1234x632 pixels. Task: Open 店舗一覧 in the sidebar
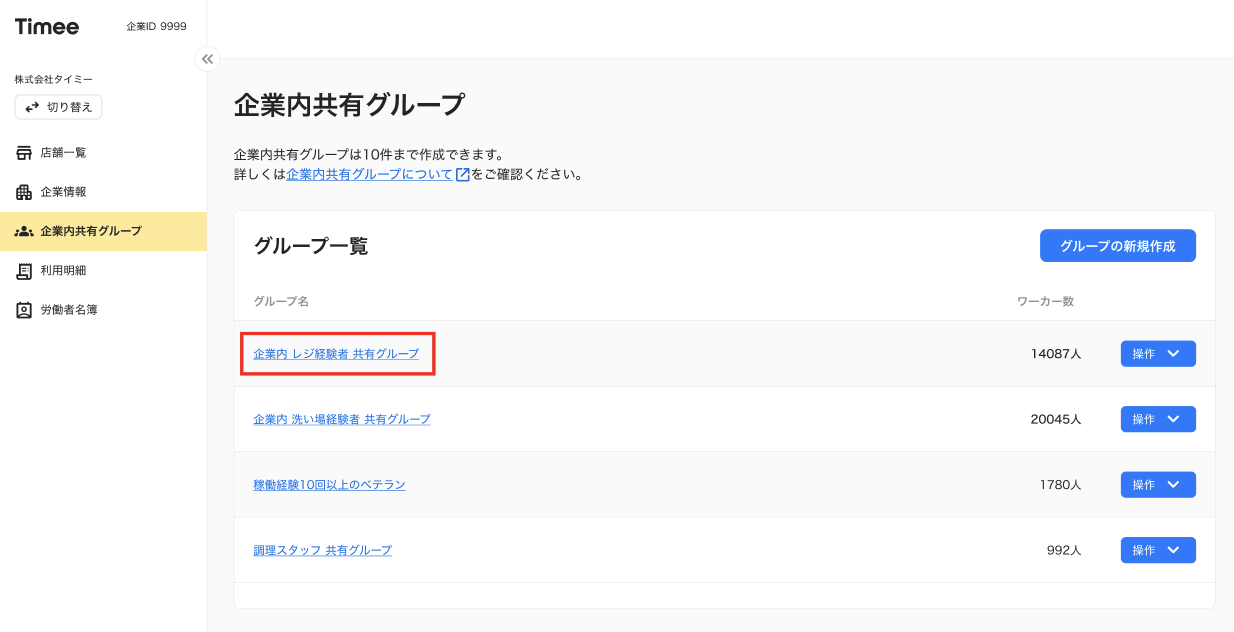[103, 153]
